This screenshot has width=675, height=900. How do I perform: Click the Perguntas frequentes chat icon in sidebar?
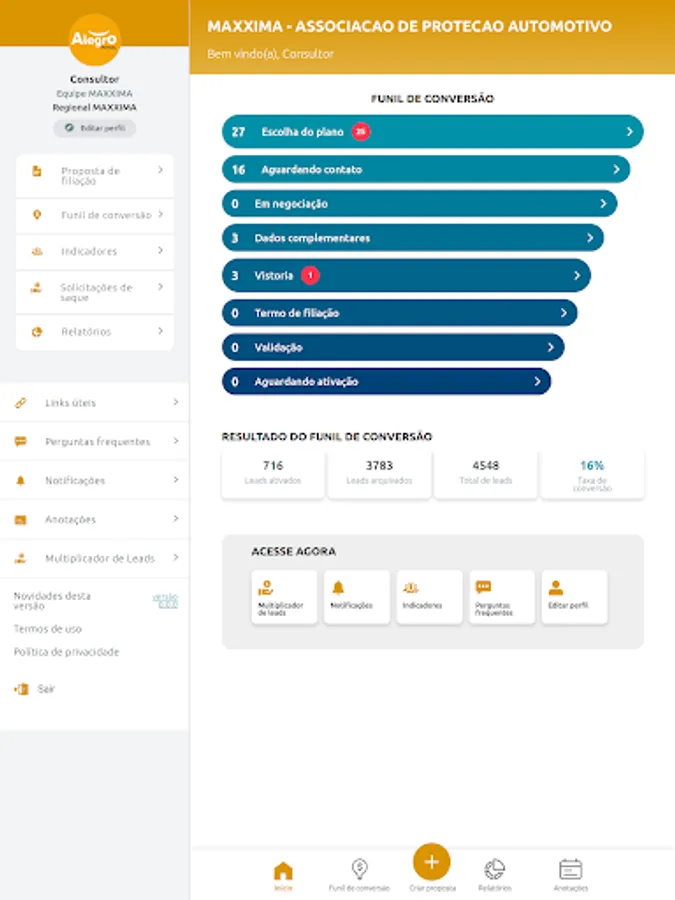[x=21, y=441]
